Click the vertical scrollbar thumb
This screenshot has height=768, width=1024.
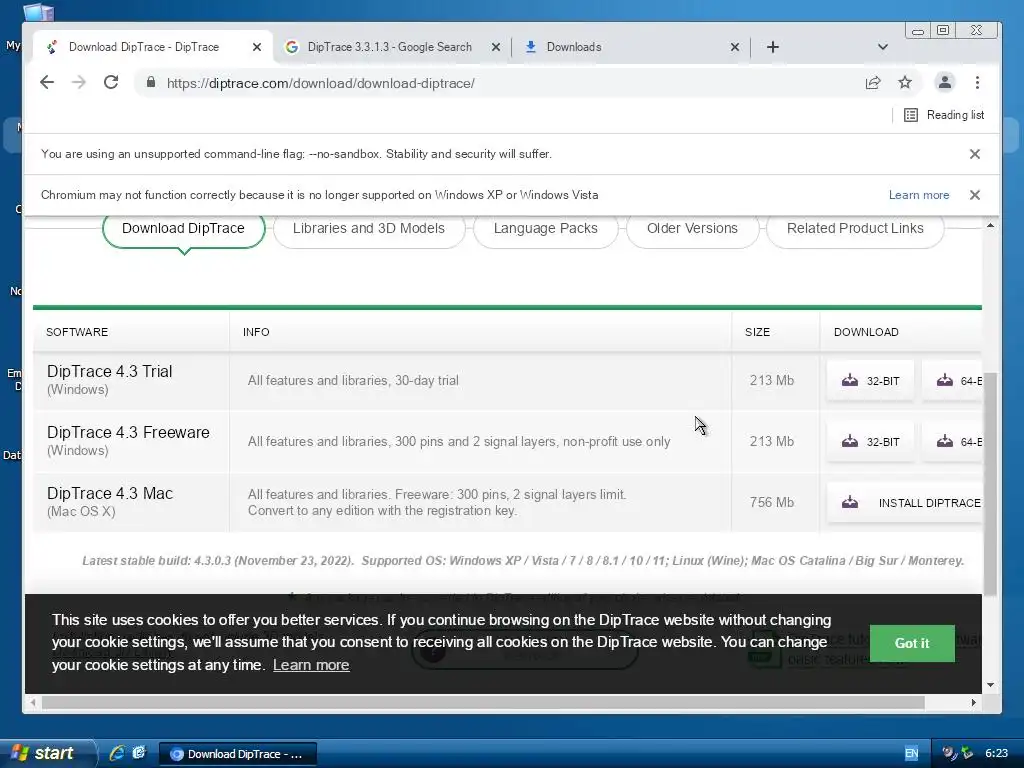[990, 484]
